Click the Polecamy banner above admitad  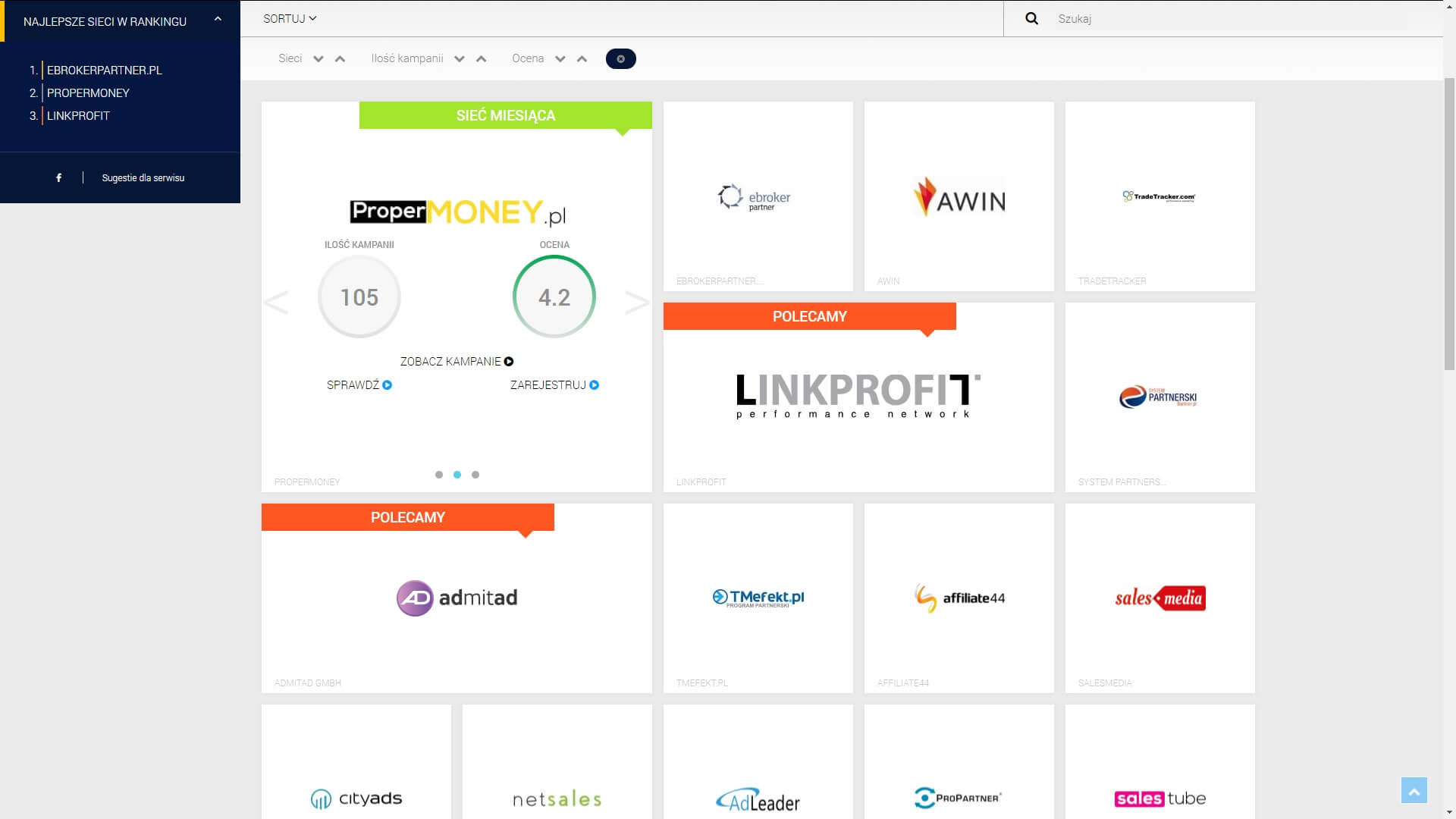(x=407, y=517)
